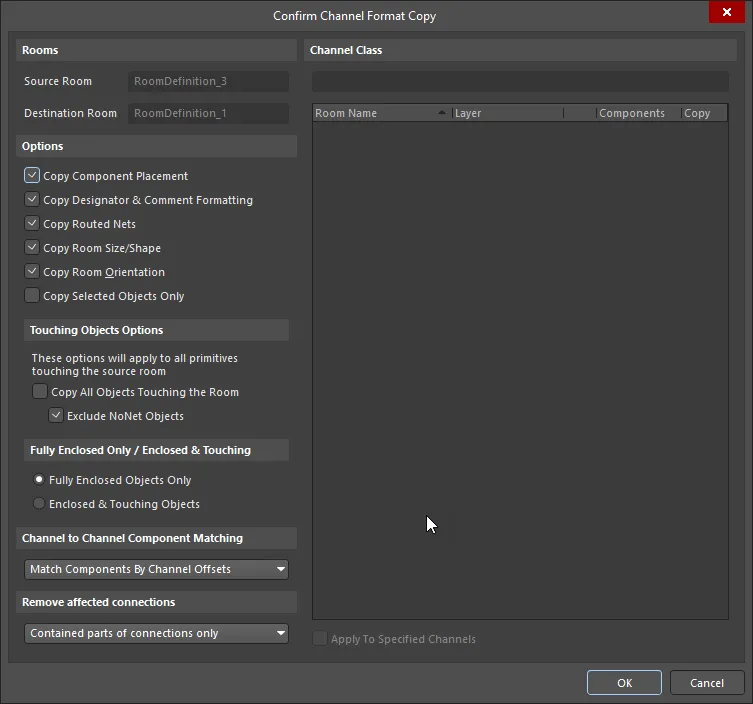
Task: Click the Room Name sort arrow
Action: [x=441, y=113]
